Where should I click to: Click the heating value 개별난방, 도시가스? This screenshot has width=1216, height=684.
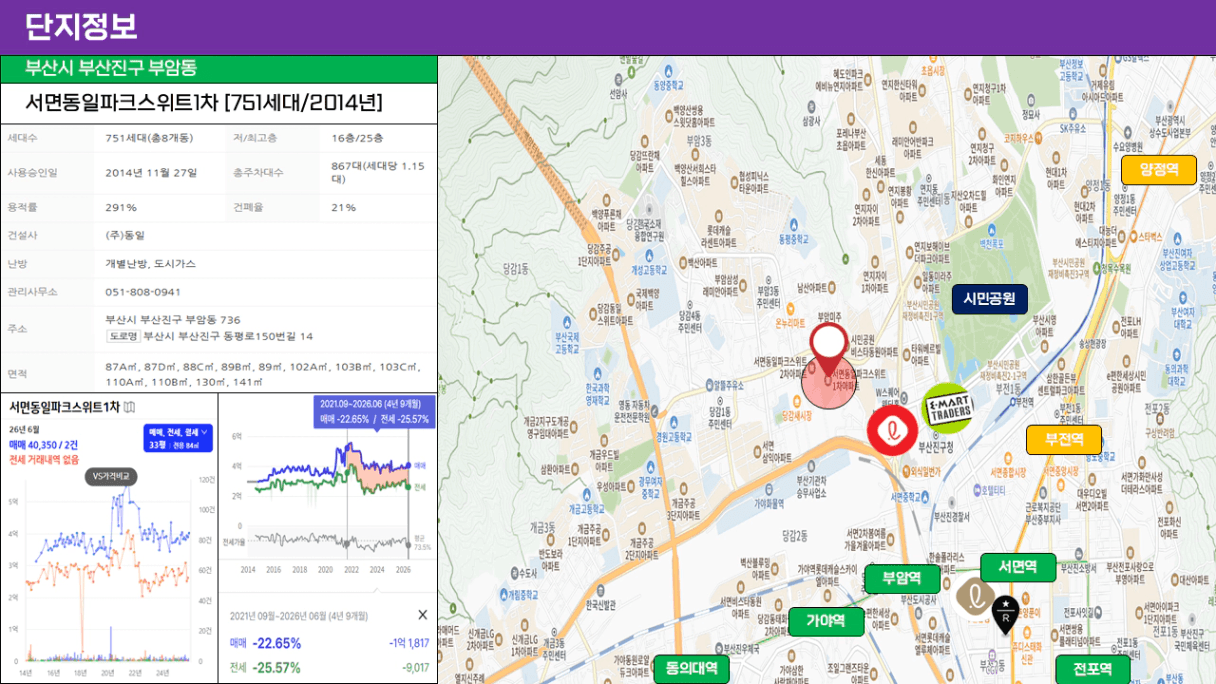pyautogui.click(x=151, y=263)
